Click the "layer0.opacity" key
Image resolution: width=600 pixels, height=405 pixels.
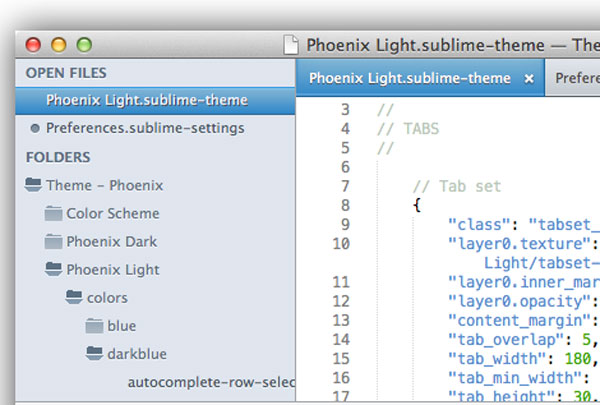[520, 302]
